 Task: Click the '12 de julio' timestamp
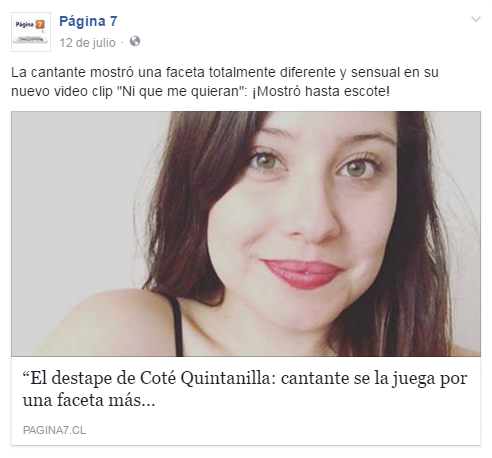[87, 43]
